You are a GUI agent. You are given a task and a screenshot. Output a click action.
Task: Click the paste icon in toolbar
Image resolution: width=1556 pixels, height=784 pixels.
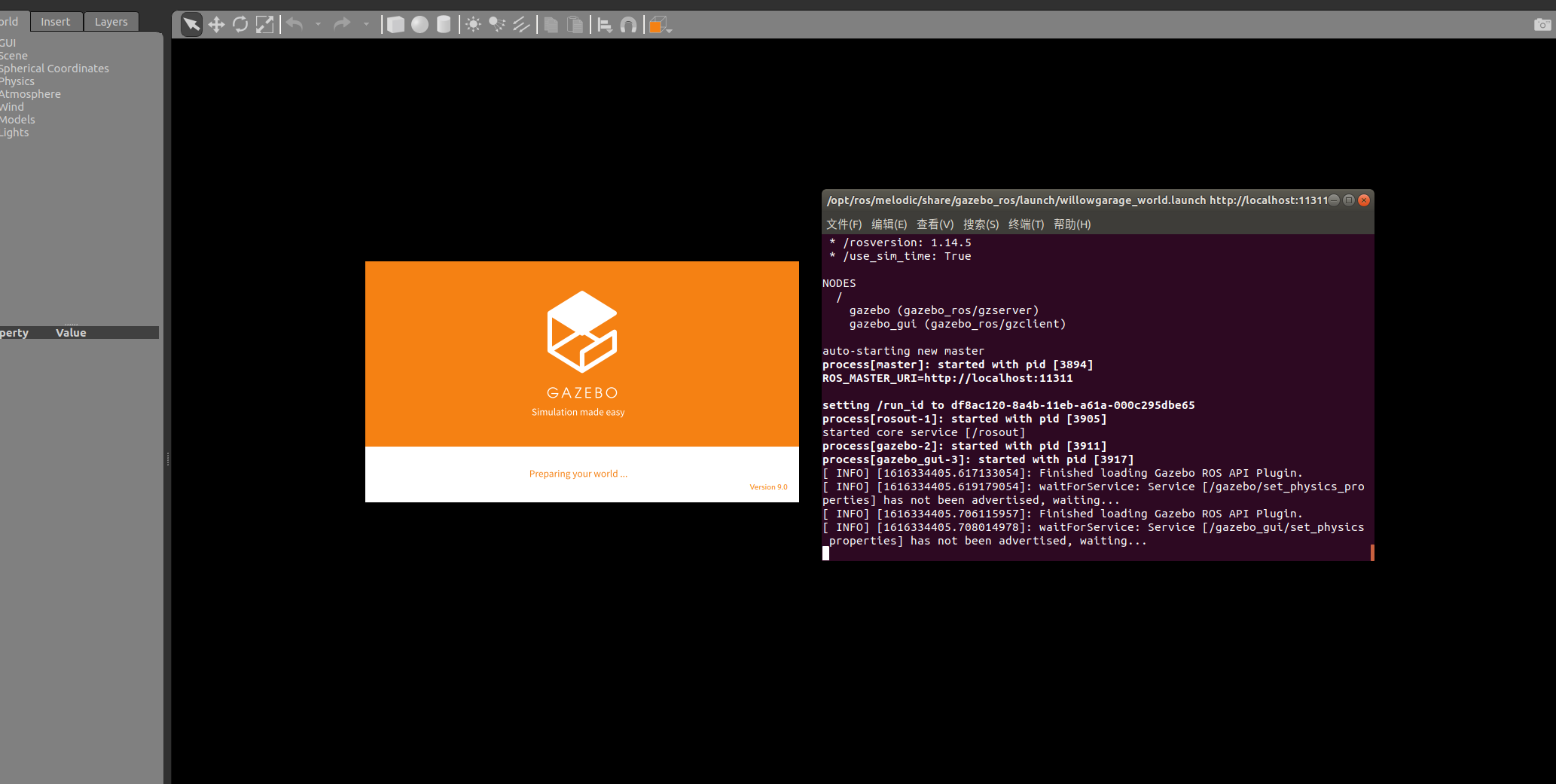click(x=575, y=25)
